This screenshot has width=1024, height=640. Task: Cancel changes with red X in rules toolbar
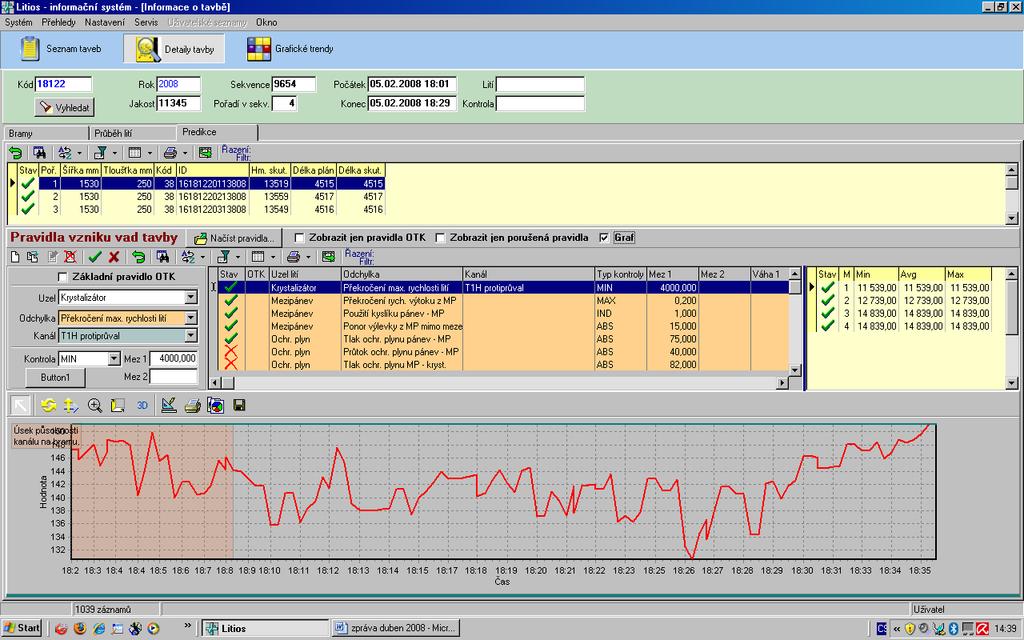pos(114,257)
